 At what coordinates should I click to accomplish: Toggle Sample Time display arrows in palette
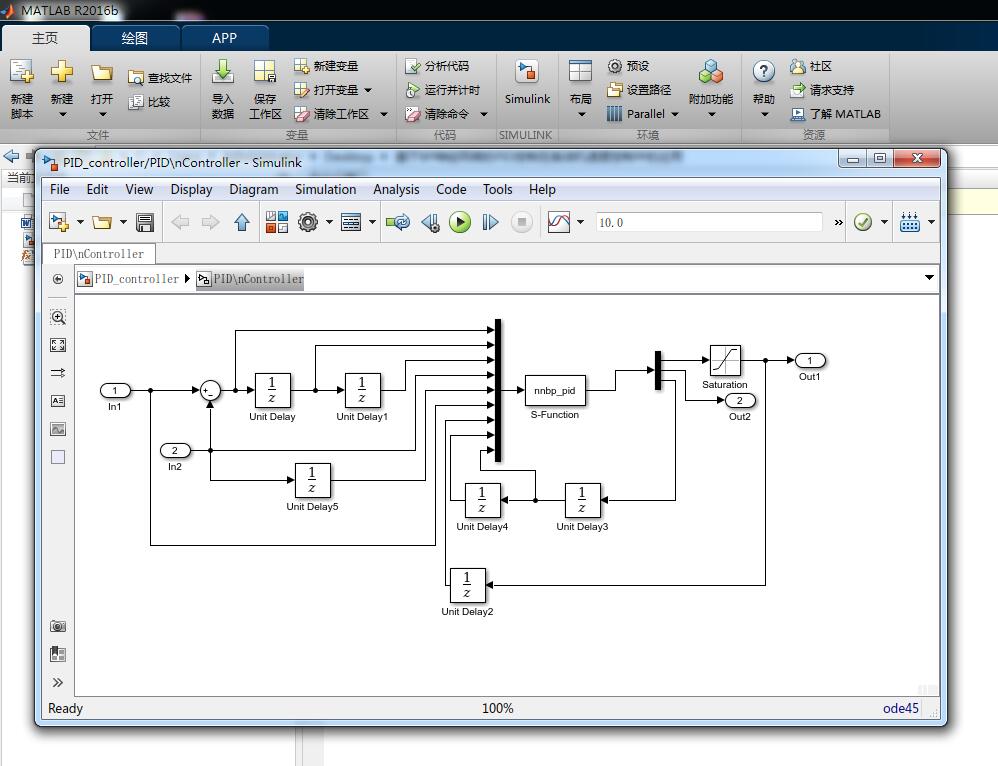click(58, 372)
